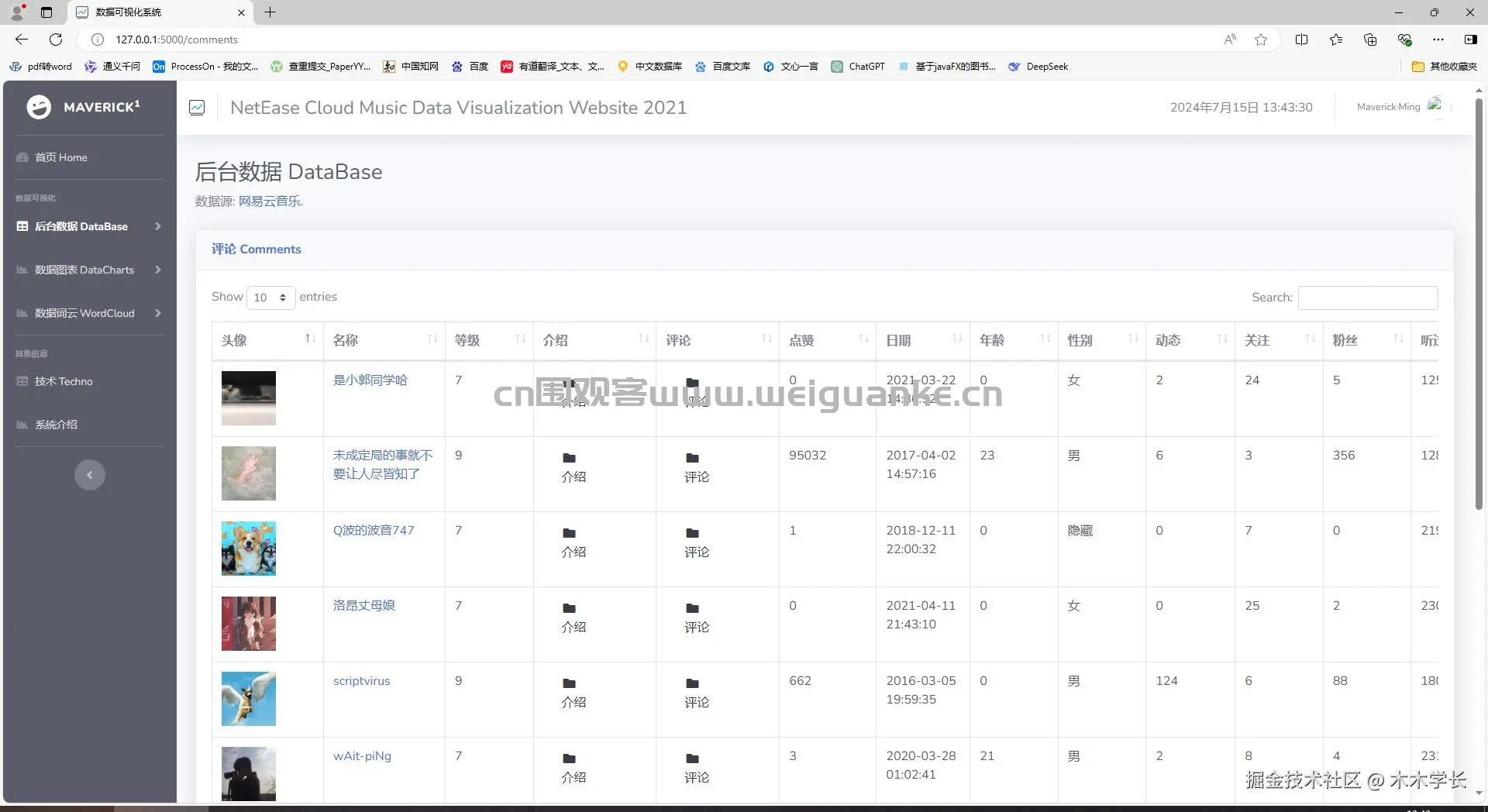Open user link wAit-piNg
Viewport: 1488px width, 812px height.
pyautogui.click(x=362, y=755)
